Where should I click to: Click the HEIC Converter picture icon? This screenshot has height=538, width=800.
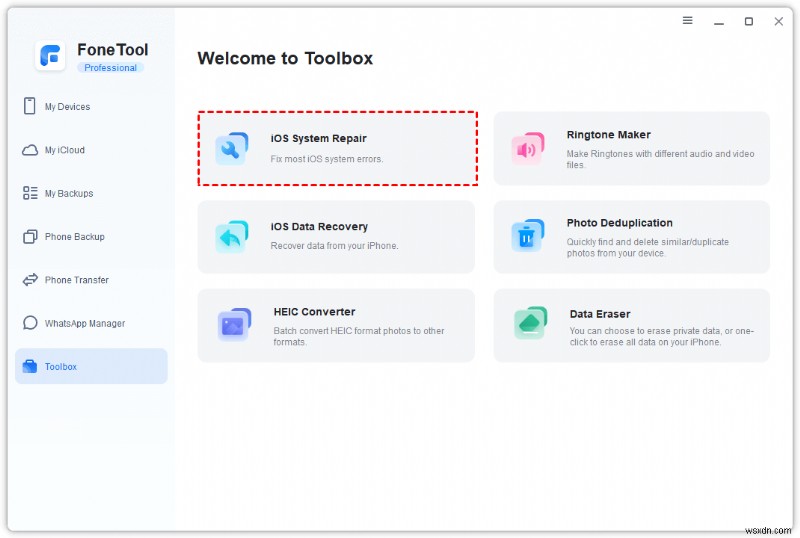234,325
